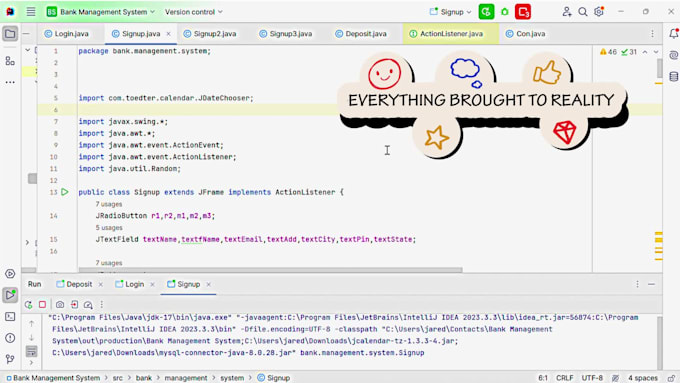Click the 6:1 caret position indicator
The height and width of the screenshot is (383, 680).
543,378
